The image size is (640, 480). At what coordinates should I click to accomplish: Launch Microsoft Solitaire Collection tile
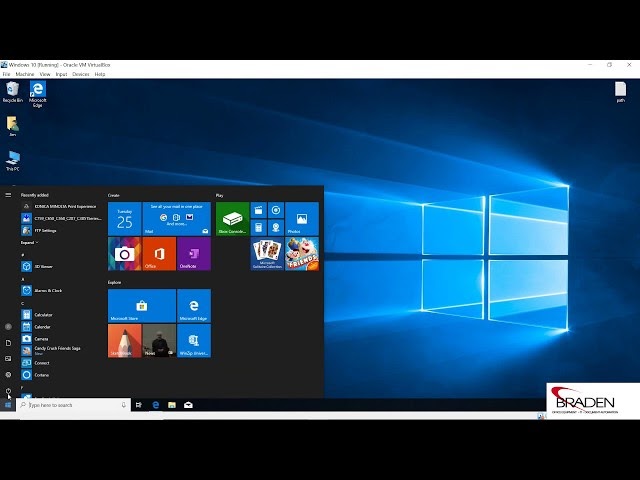pos(267,254)
